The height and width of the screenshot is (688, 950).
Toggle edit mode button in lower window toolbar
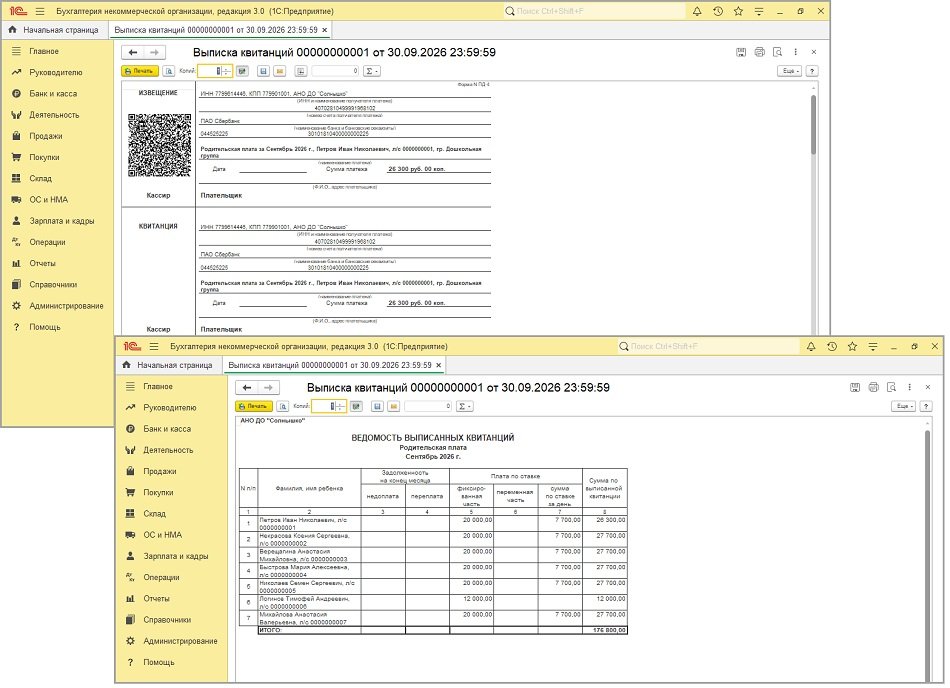click(356, 406)
